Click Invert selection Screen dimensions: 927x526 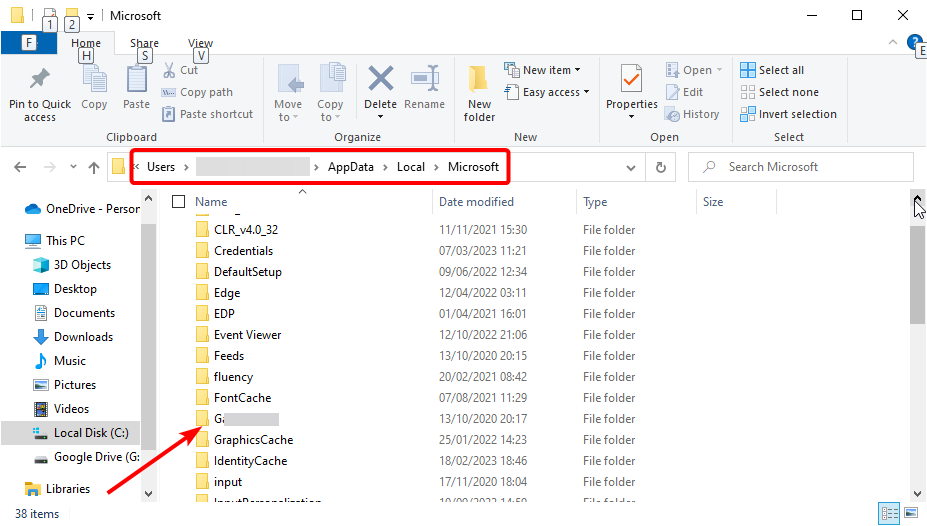pos(789,114)
